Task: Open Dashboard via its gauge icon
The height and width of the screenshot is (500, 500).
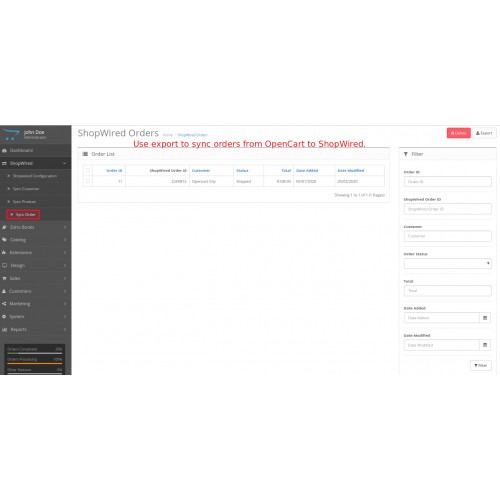Action: coord(4,151)
